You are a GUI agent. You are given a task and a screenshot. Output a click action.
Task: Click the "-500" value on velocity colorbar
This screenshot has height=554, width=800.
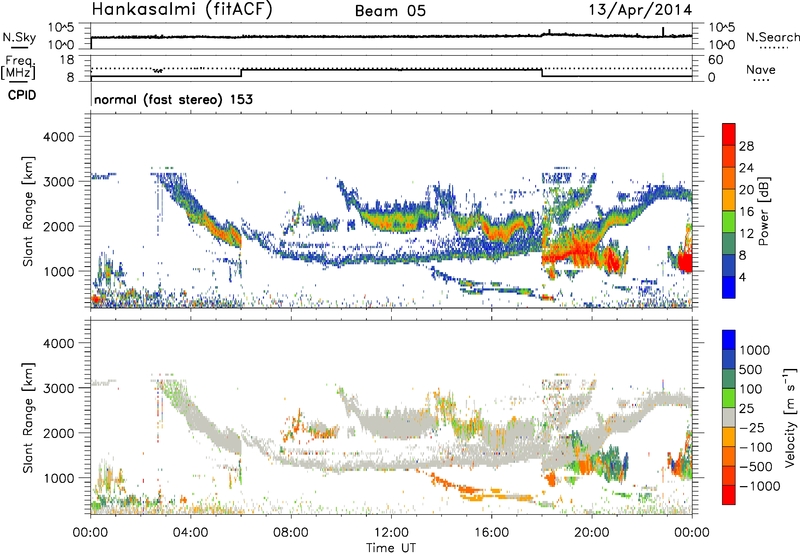[755, 466]
